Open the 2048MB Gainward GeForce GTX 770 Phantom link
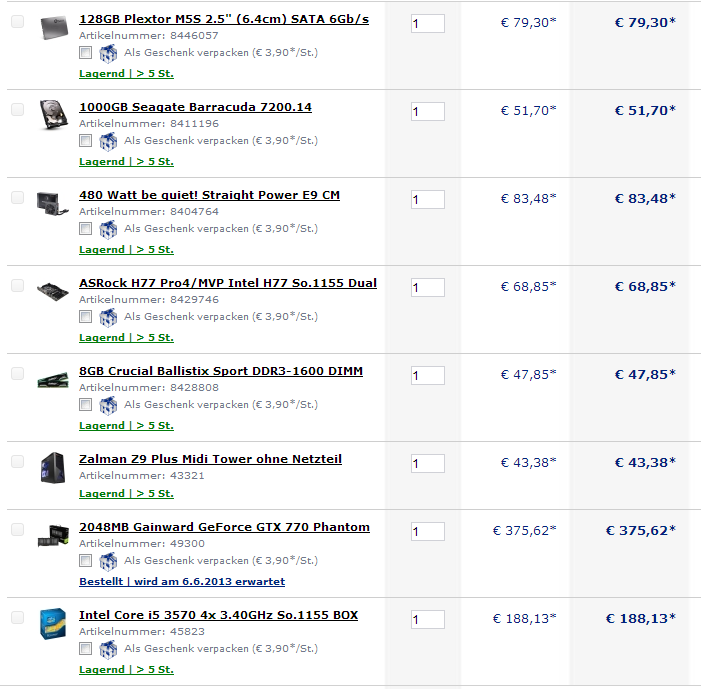Screen dimensions: 701x689 tap(224, 527)
